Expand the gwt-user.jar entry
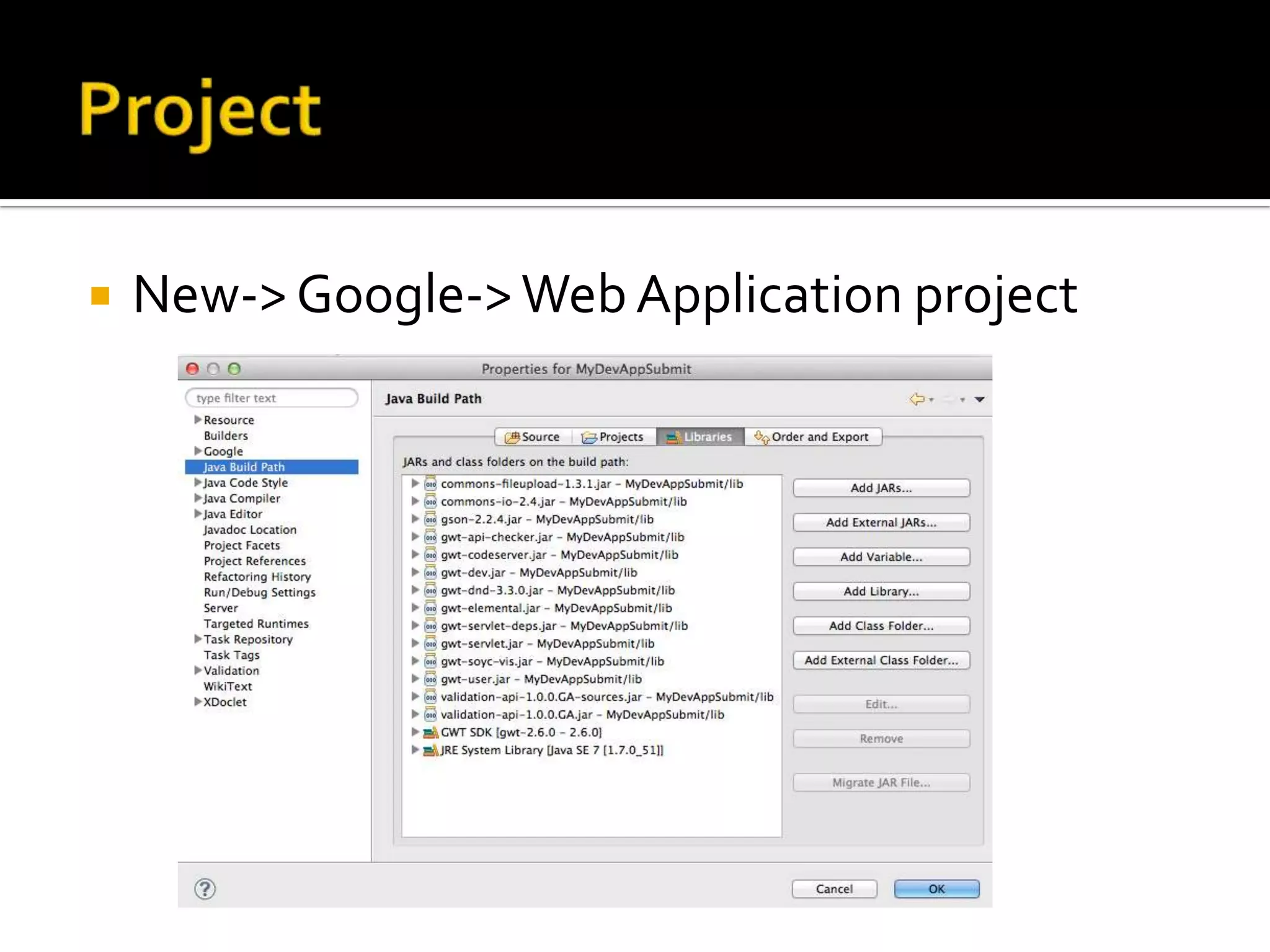1270x952 pixels. (x=415, y=679)
